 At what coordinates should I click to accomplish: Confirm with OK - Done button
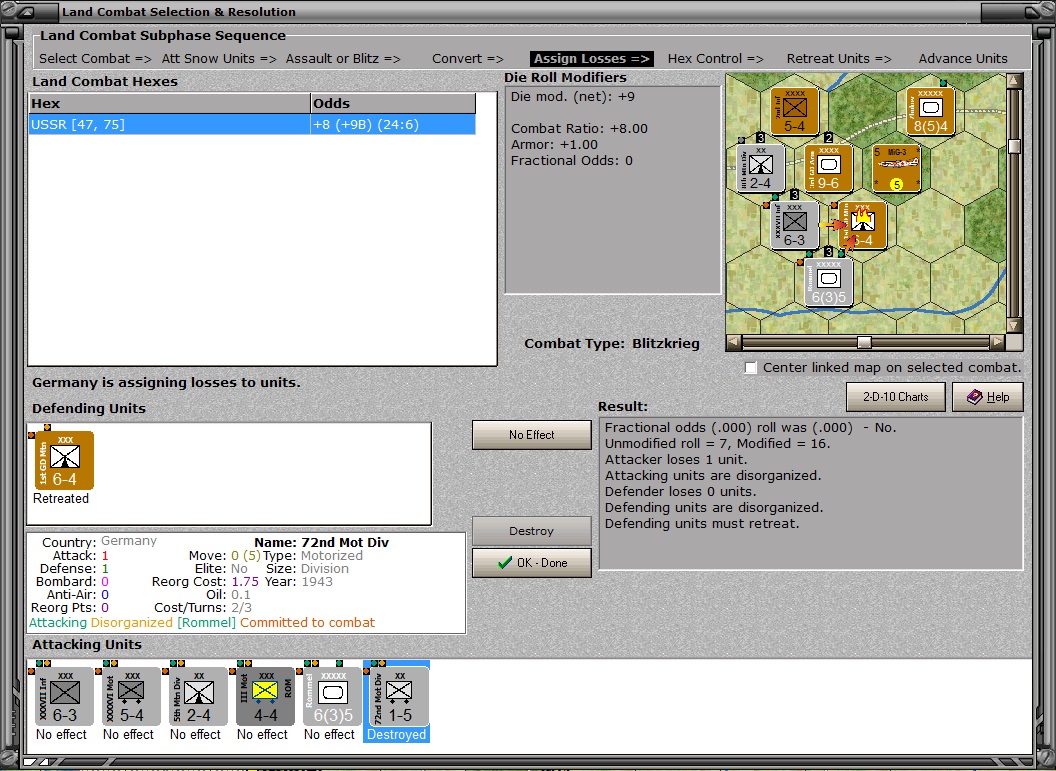(x=531, y=563)
